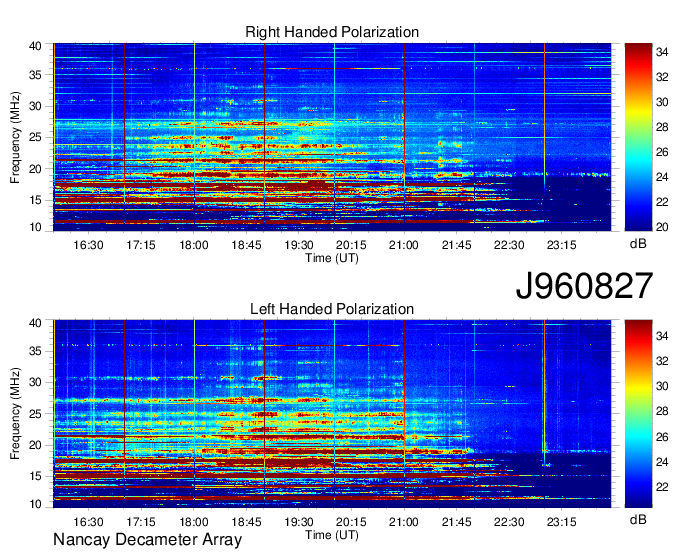Screen dimensions: 680x552
Task: Click the 'Nancay Decameter Array' caption
Action: click(x=147, y=539)
